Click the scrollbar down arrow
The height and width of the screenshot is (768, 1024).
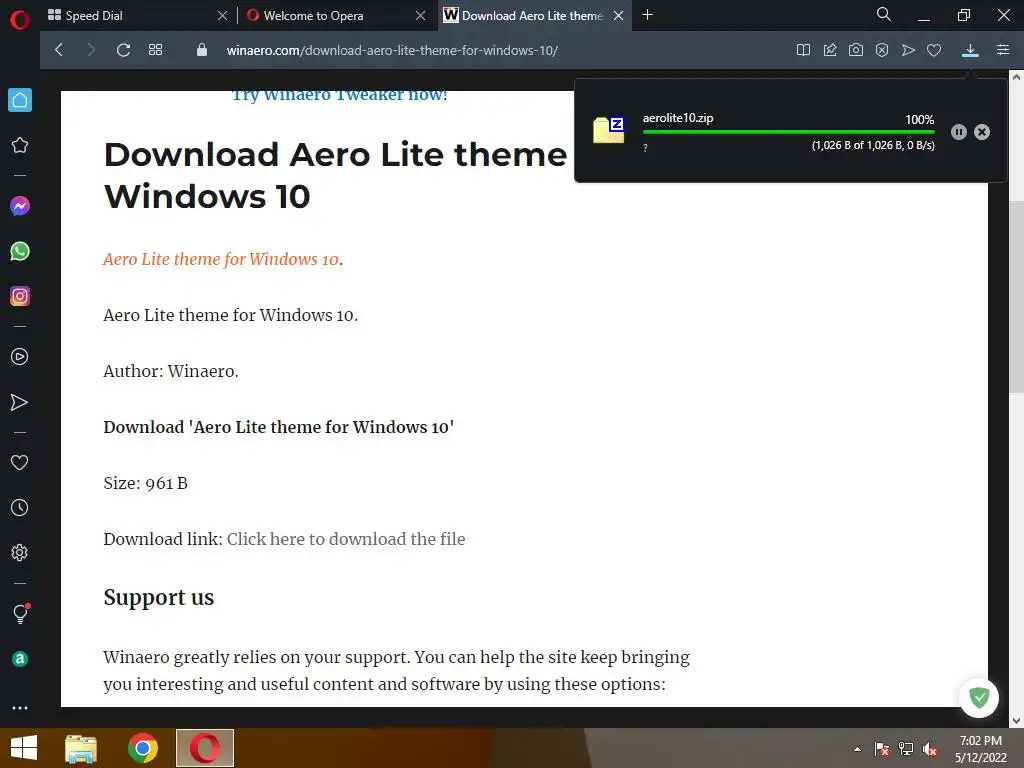(1016, 721)
